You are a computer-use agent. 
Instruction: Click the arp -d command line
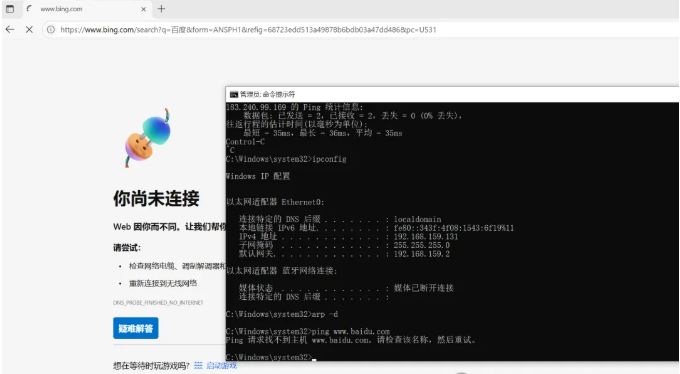(282, 314)
